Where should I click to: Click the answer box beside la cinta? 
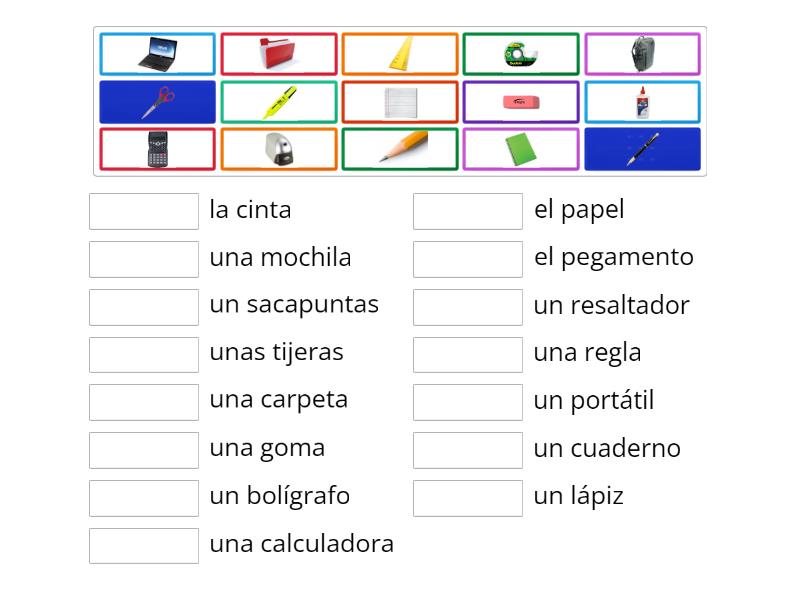143,210
